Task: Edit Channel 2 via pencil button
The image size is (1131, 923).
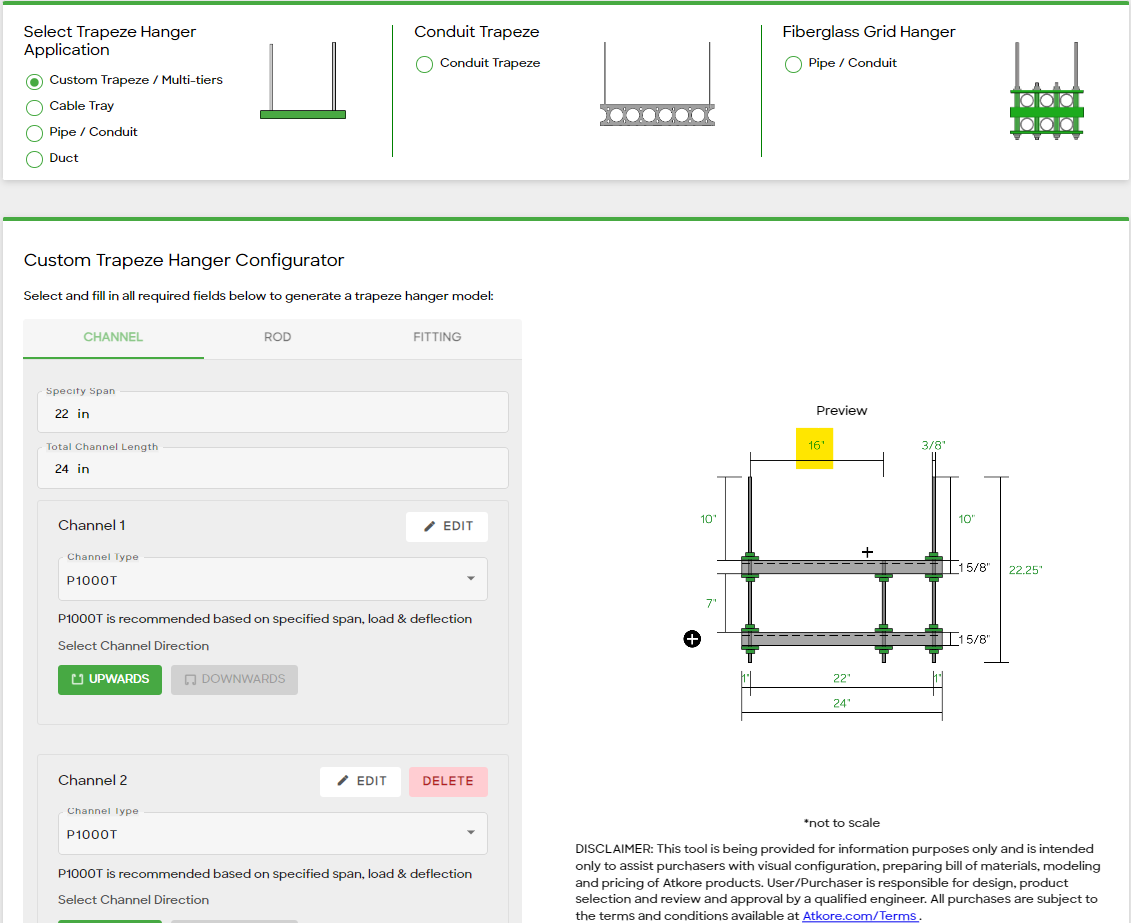Action: (360, 781)
